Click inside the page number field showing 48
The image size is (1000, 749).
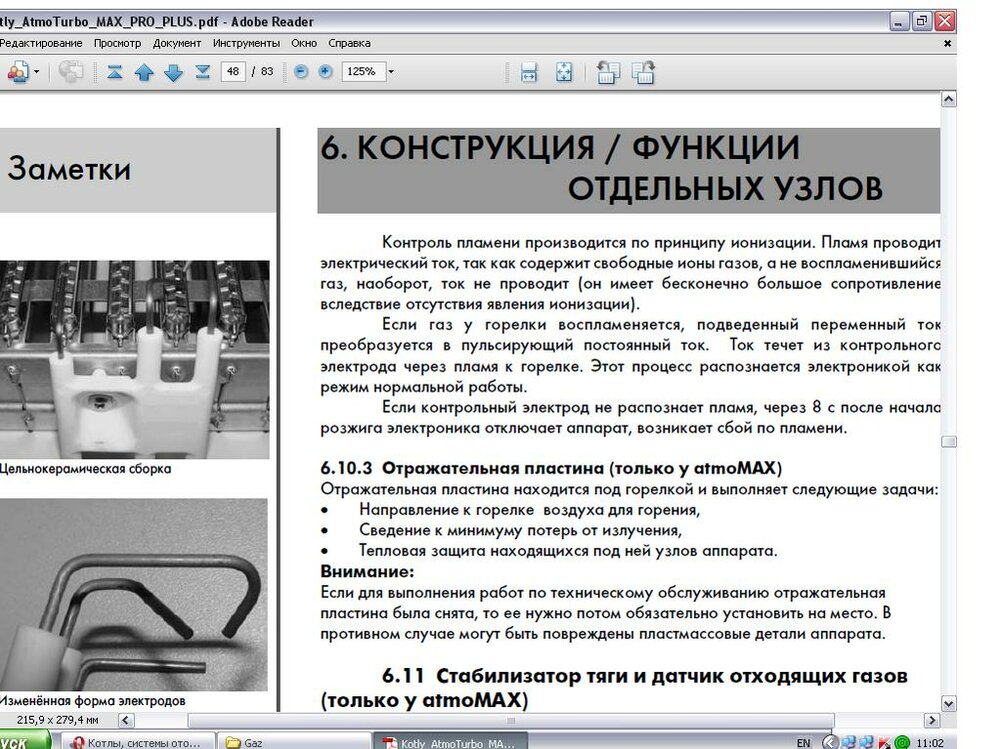click(233, 71)
